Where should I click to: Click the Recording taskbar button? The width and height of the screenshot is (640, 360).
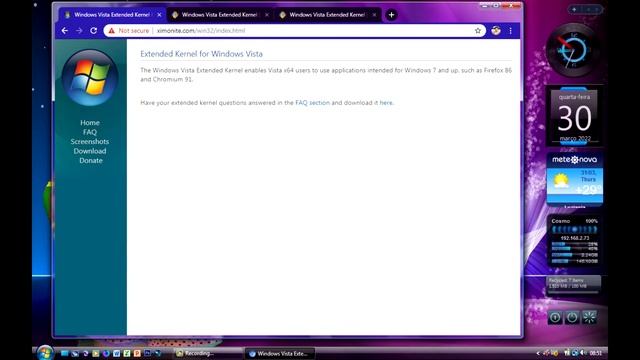pyautogui.click(x=207, y=353)
